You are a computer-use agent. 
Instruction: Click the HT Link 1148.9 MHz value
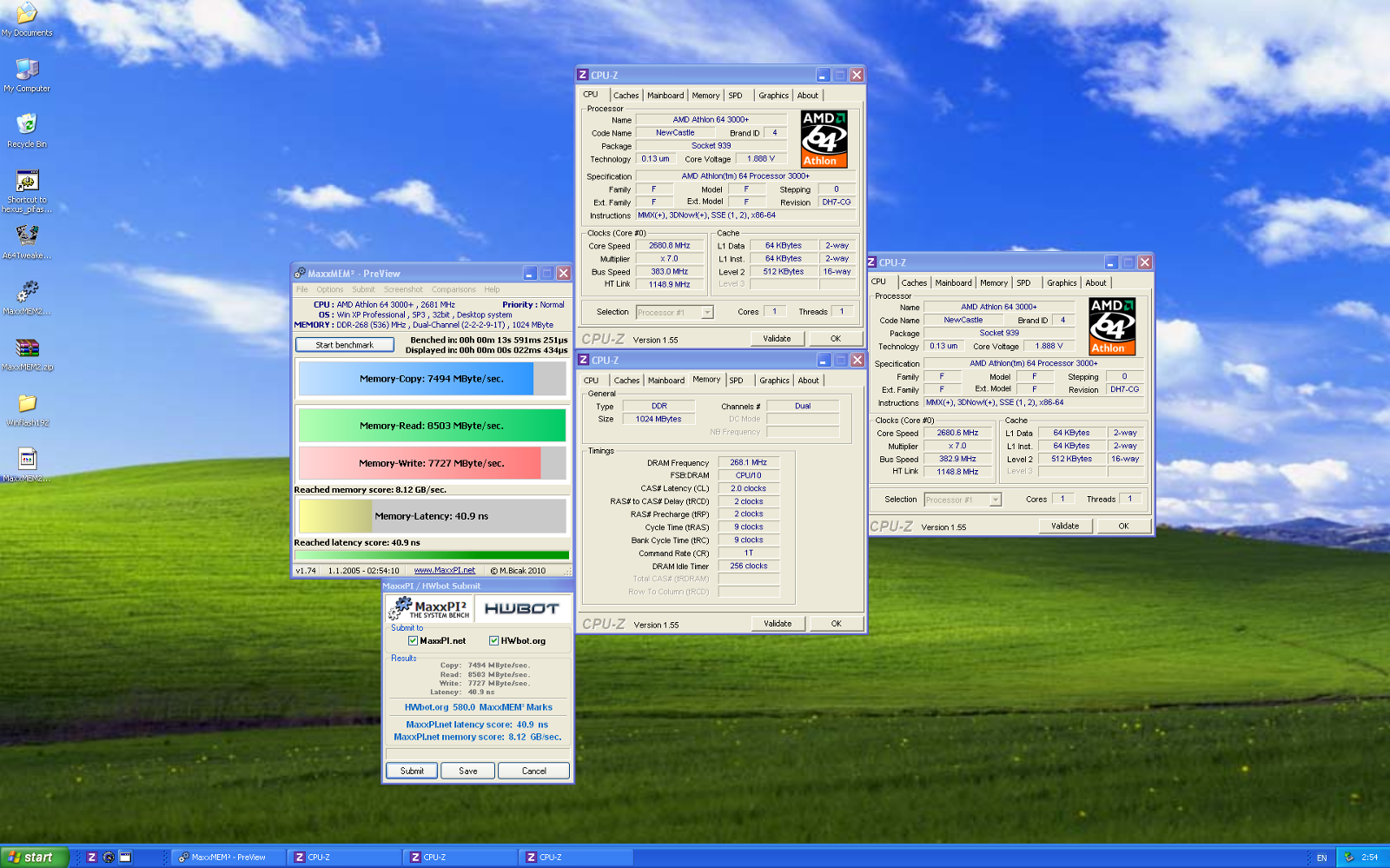click(x=669, y=284)
